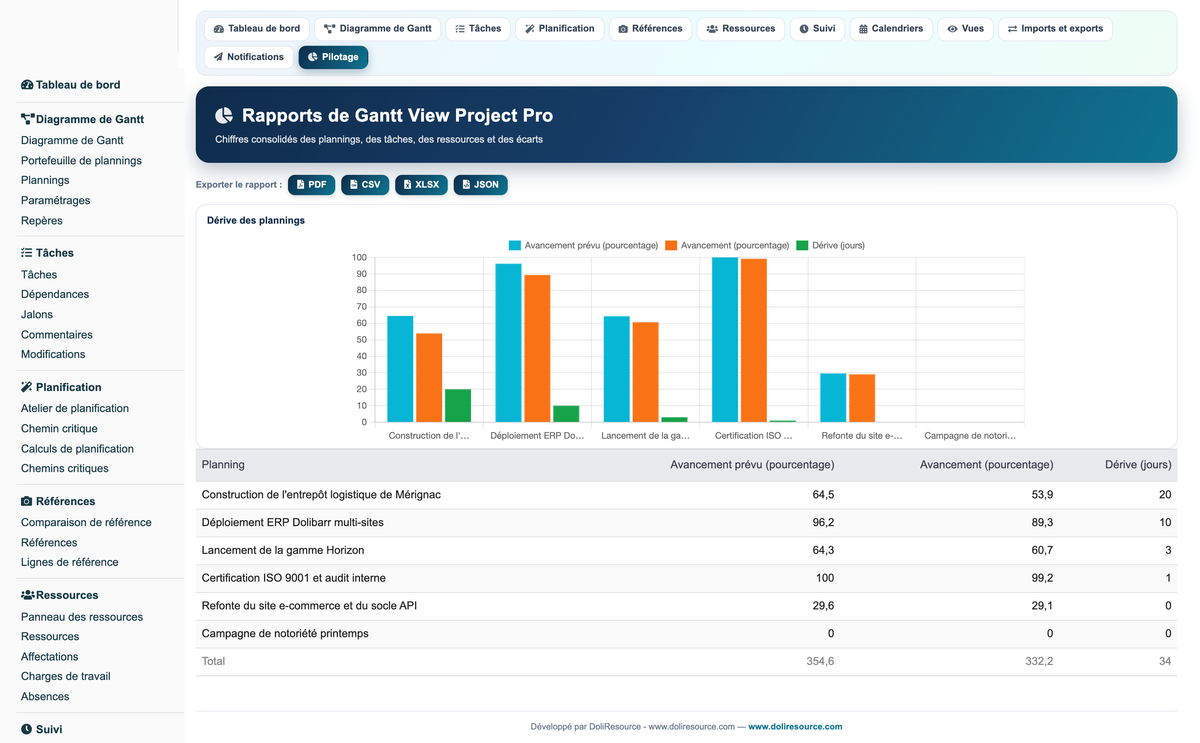The image size is (1200, 743).
Task: Click the Planning column header
Action: (x=223, y=464)
